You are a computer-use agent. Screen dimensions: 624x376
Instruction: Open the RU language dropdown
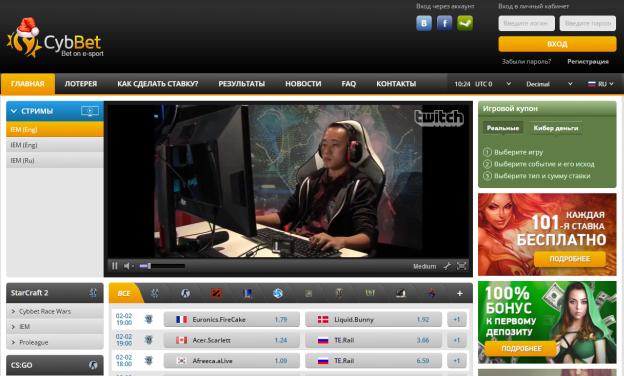tap(601, 84)
